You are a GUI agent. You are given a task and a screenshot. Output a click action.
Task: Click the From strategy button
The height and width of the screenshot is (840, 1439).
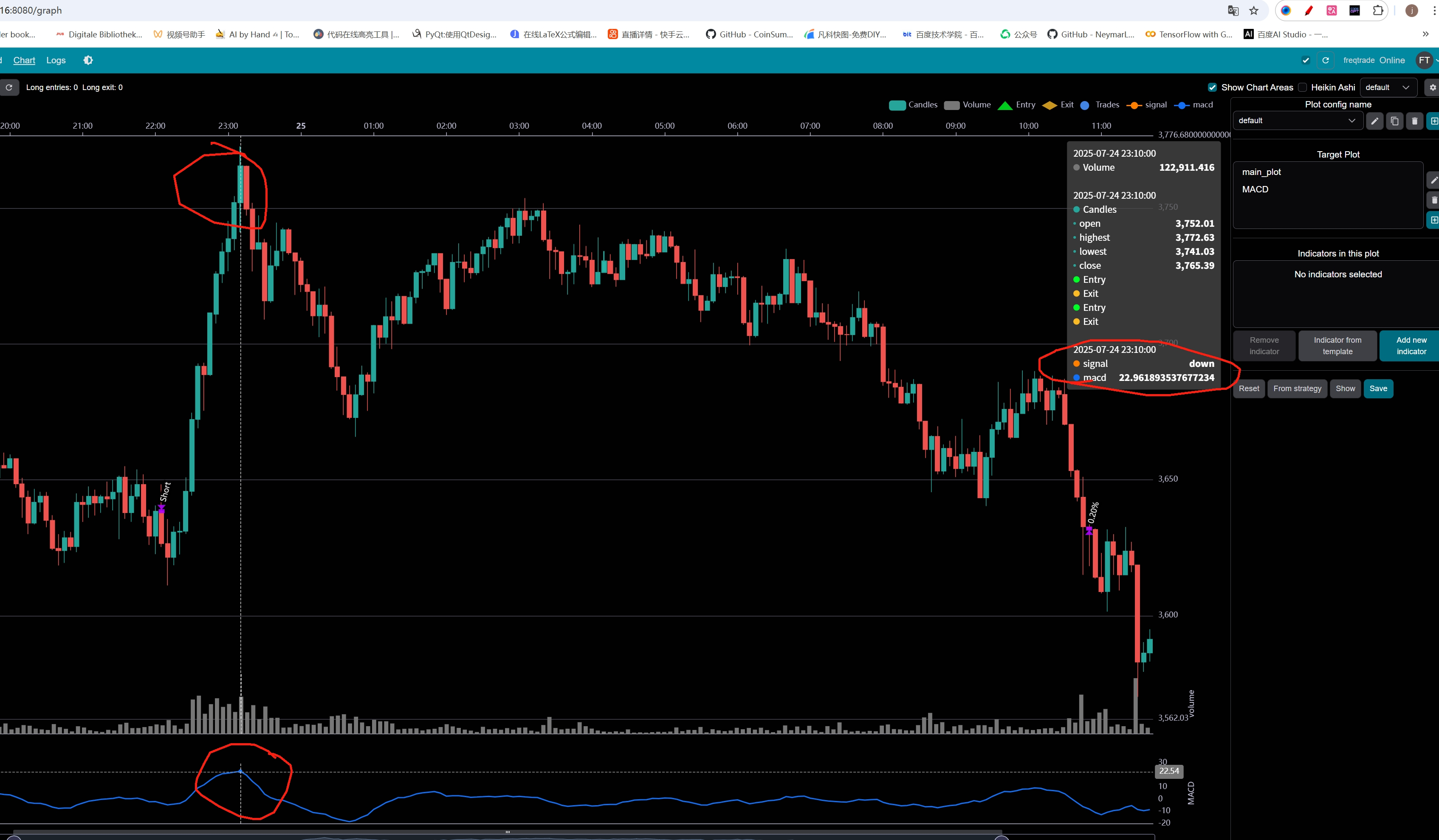click(x=1297, y=388)
